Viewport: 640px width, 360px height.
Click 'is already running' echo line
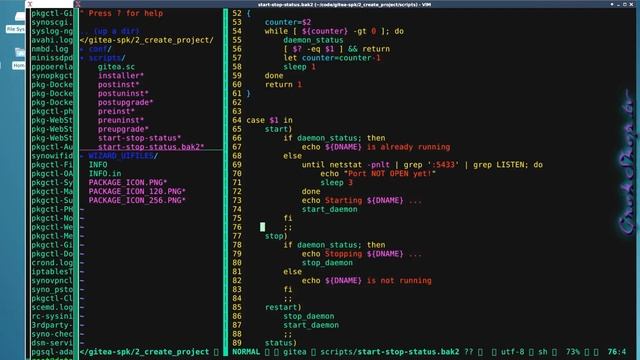tap(376, 147)
